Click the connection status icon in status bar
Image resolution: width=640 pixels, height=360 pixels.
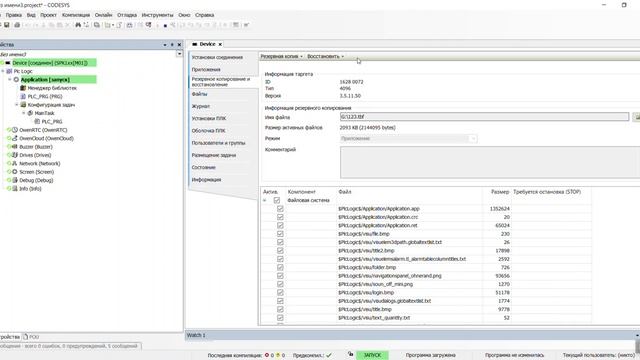tap(350, 354)
